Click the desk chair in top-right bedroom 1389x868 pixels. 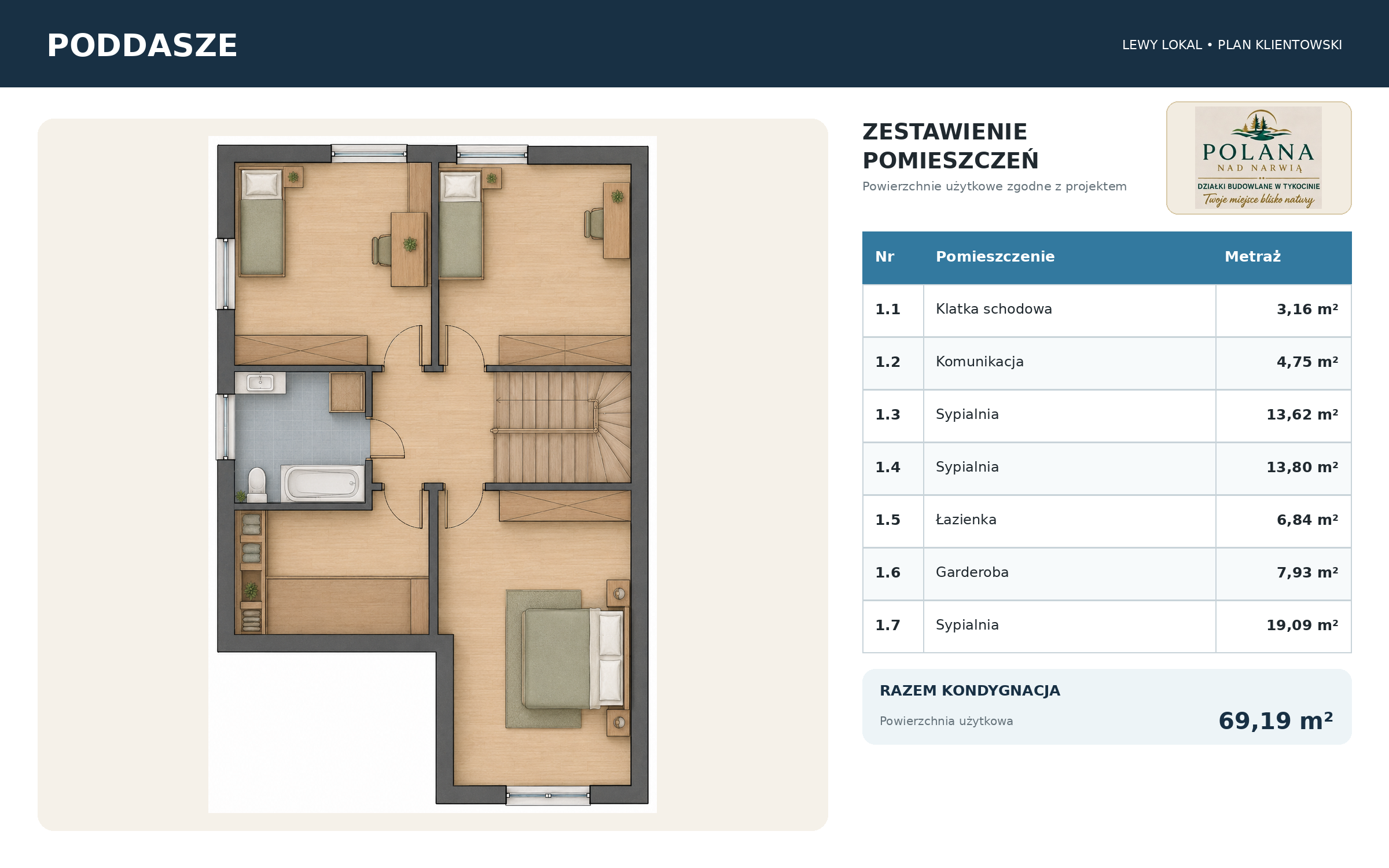[x=594, y=224]
